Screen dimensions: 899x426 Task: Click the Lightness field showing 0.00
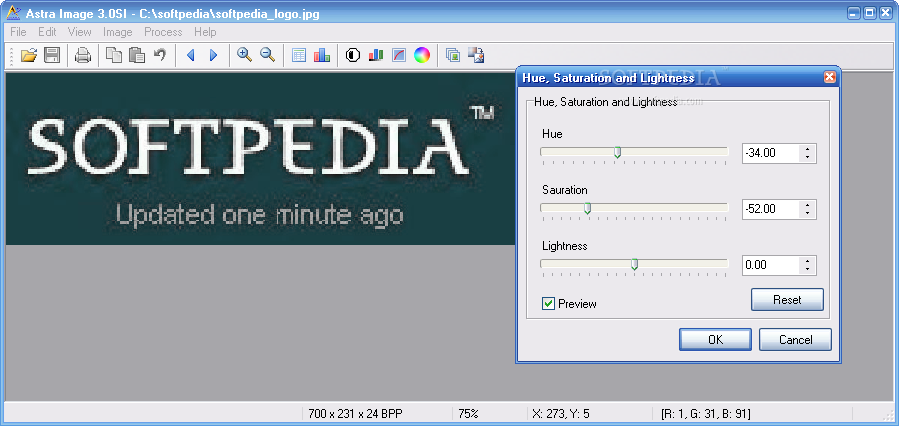tap(771, 265)
